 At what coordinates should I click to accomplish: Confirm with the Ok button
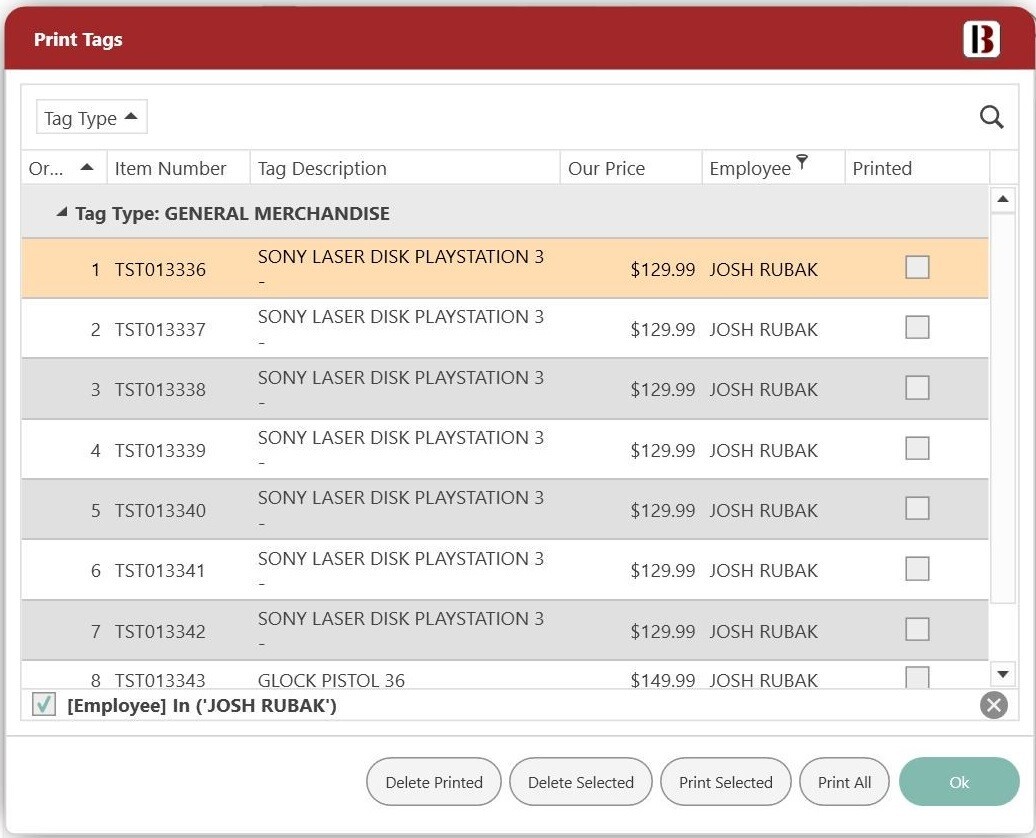point(959,782)
